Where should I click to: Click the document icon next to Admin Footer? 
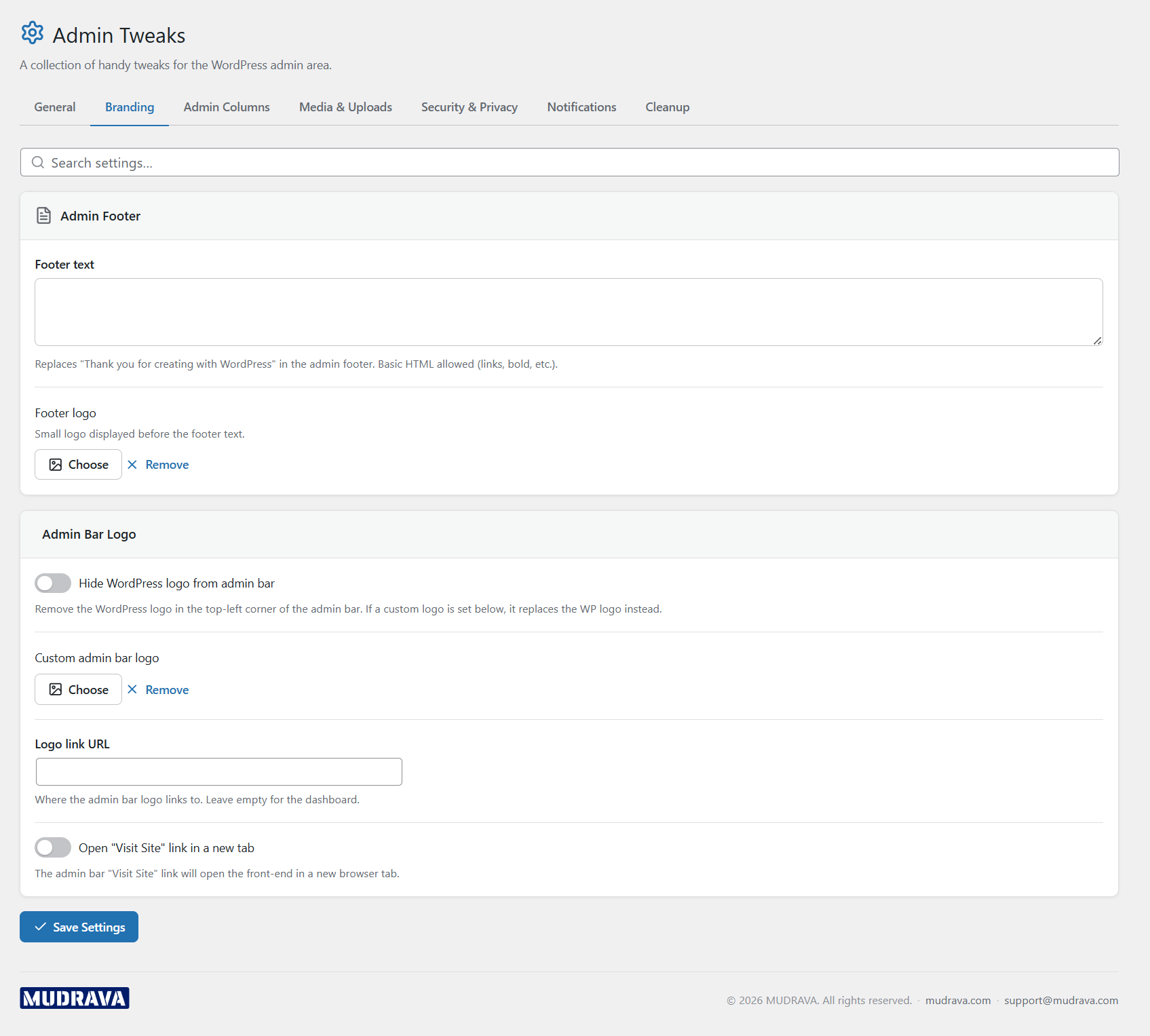tap(43, 216)
